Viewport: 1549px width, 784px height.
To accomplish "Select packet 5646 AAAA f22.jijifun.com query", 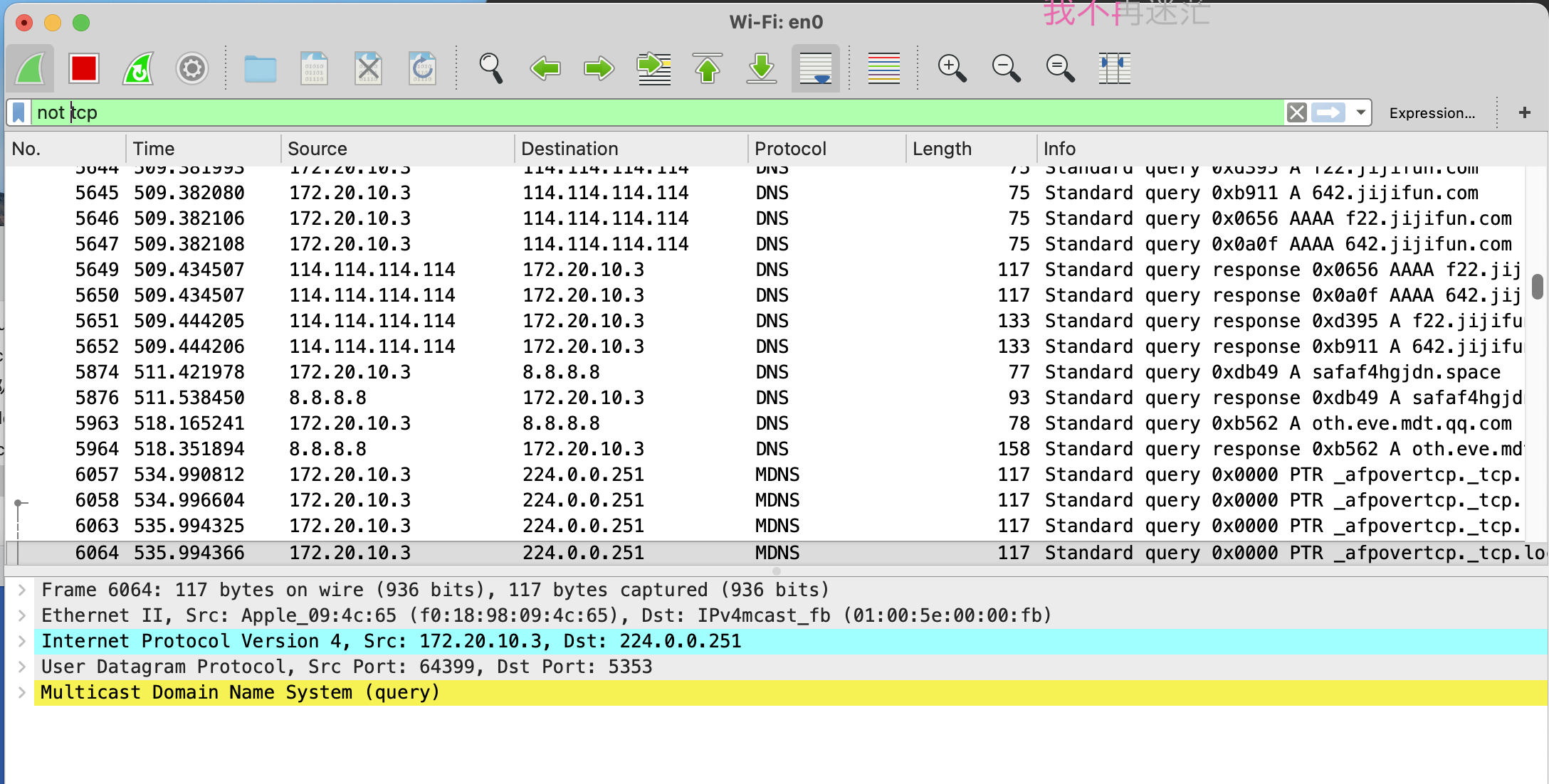I will (x=765, y=218).
